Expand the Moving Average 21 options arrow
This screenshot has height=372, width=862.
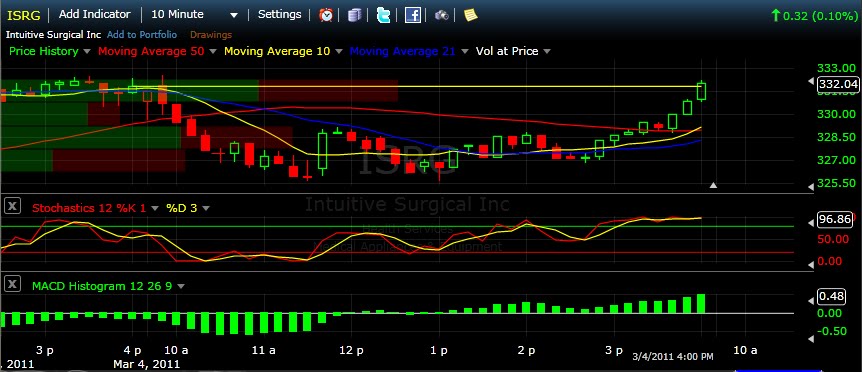pos(465,52)
